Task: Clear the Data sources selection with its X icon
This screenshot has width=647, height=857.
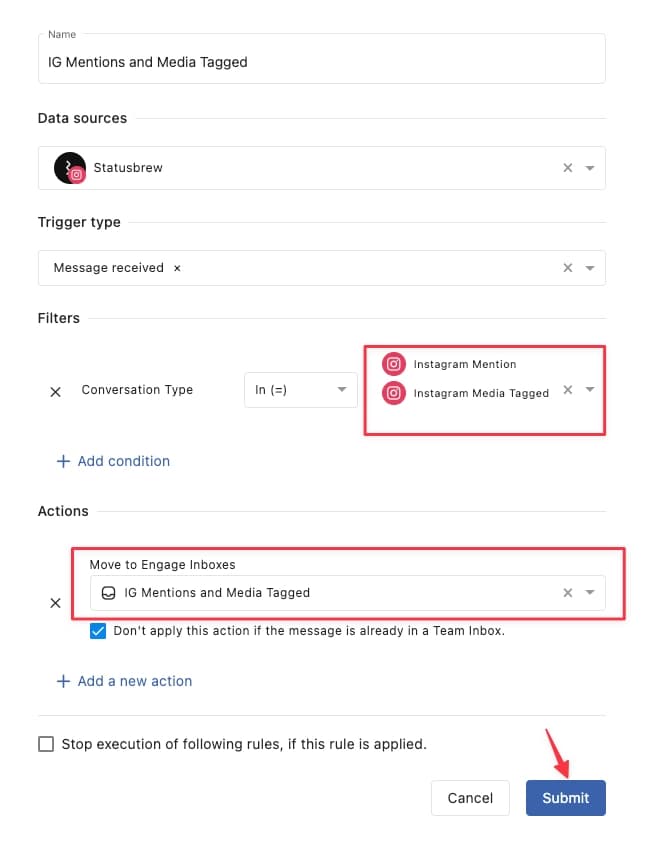Action: click(567, 167)
